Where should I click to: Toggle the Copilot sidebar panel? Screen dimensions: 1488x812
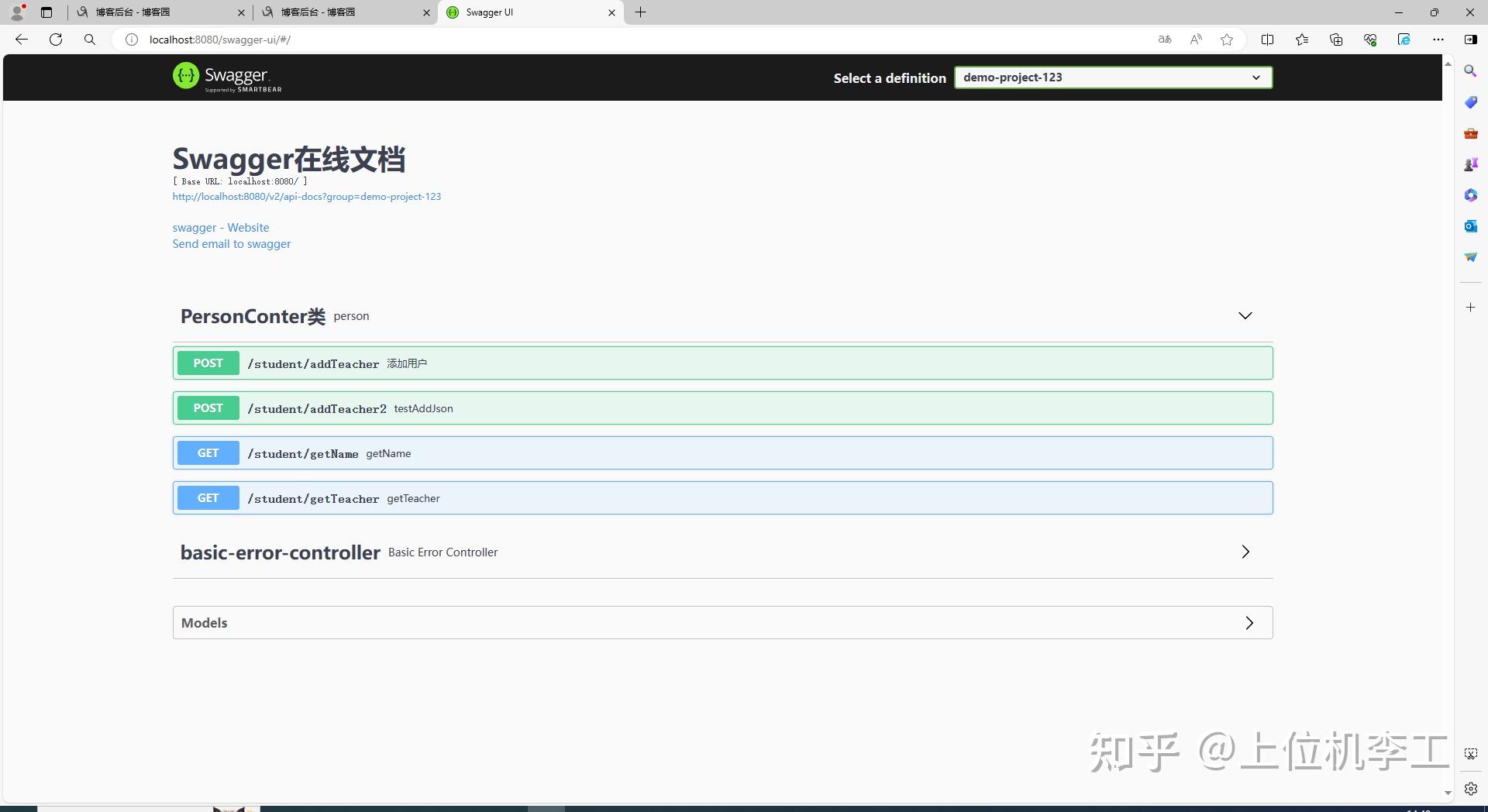1404,40
